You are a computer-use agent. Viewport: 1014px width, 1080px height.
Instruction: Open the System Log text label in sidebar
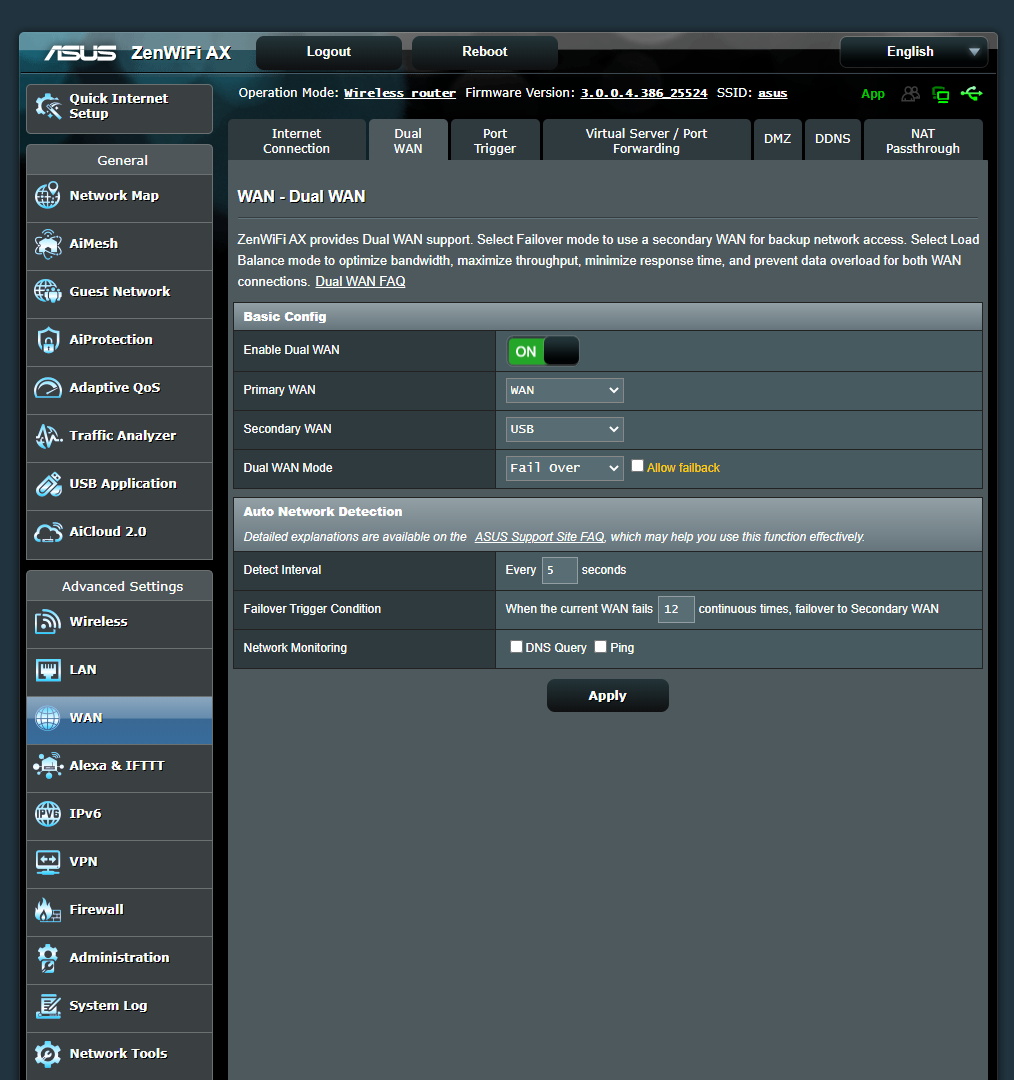click(x=108, y=1006)
